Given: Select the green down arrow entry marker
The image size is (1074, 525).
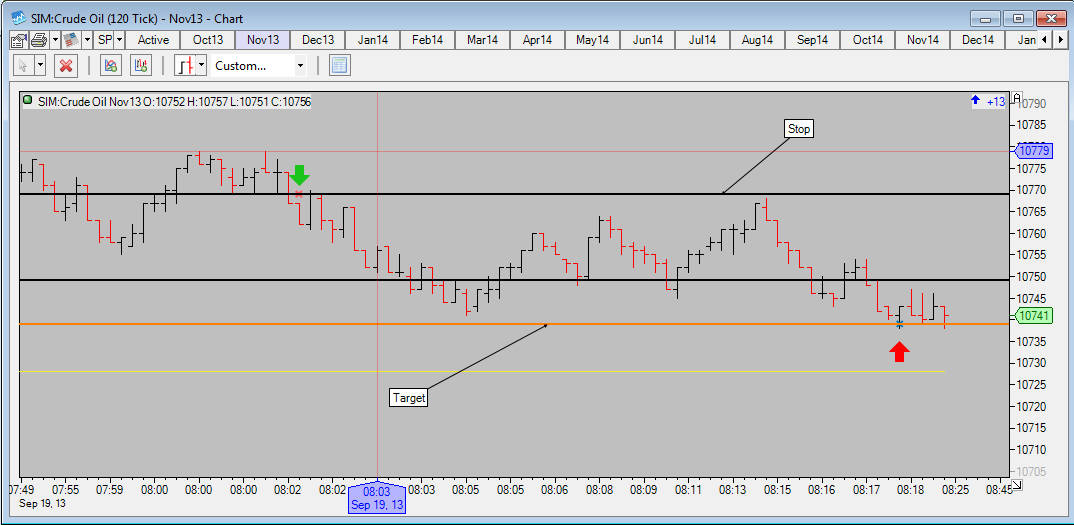Looking at the screenshot, I should tap(299, 175).
